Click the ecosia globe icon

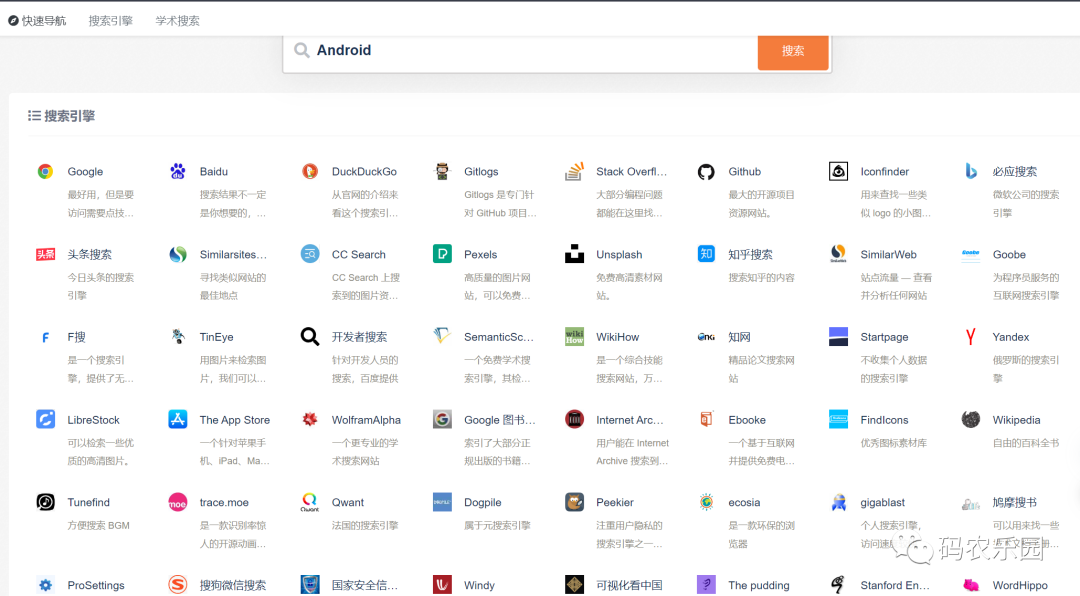[706, 502]
